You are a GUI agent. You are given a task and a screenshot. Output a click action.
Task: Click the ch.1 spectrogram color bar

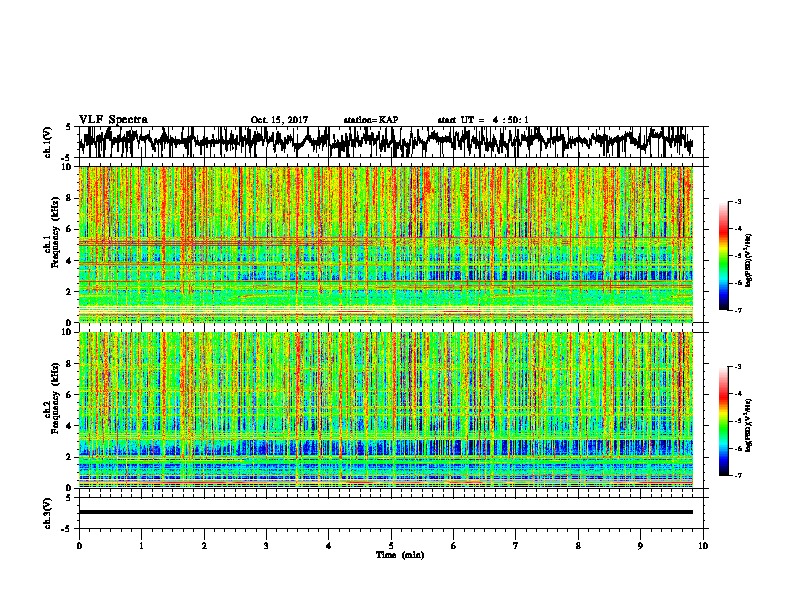[x=723, y=256]
